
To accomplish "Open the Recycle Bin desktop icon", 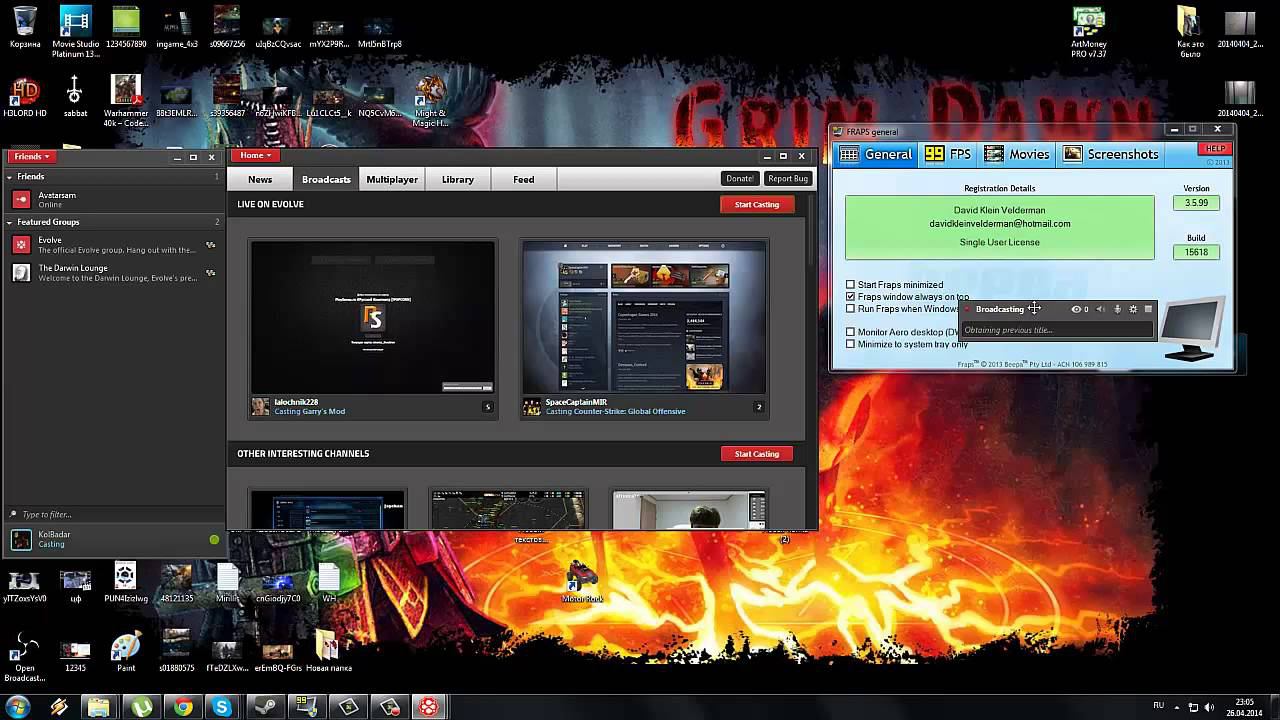I will point(25,26).
